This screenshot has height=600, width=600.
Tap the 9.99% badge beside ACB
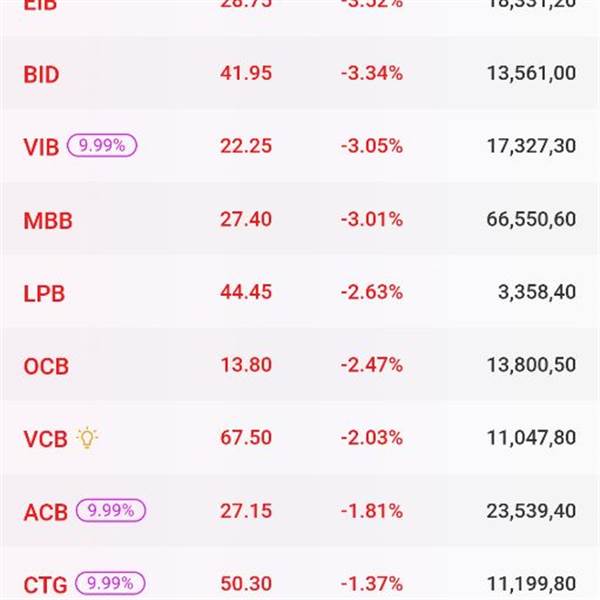(111, 511)
